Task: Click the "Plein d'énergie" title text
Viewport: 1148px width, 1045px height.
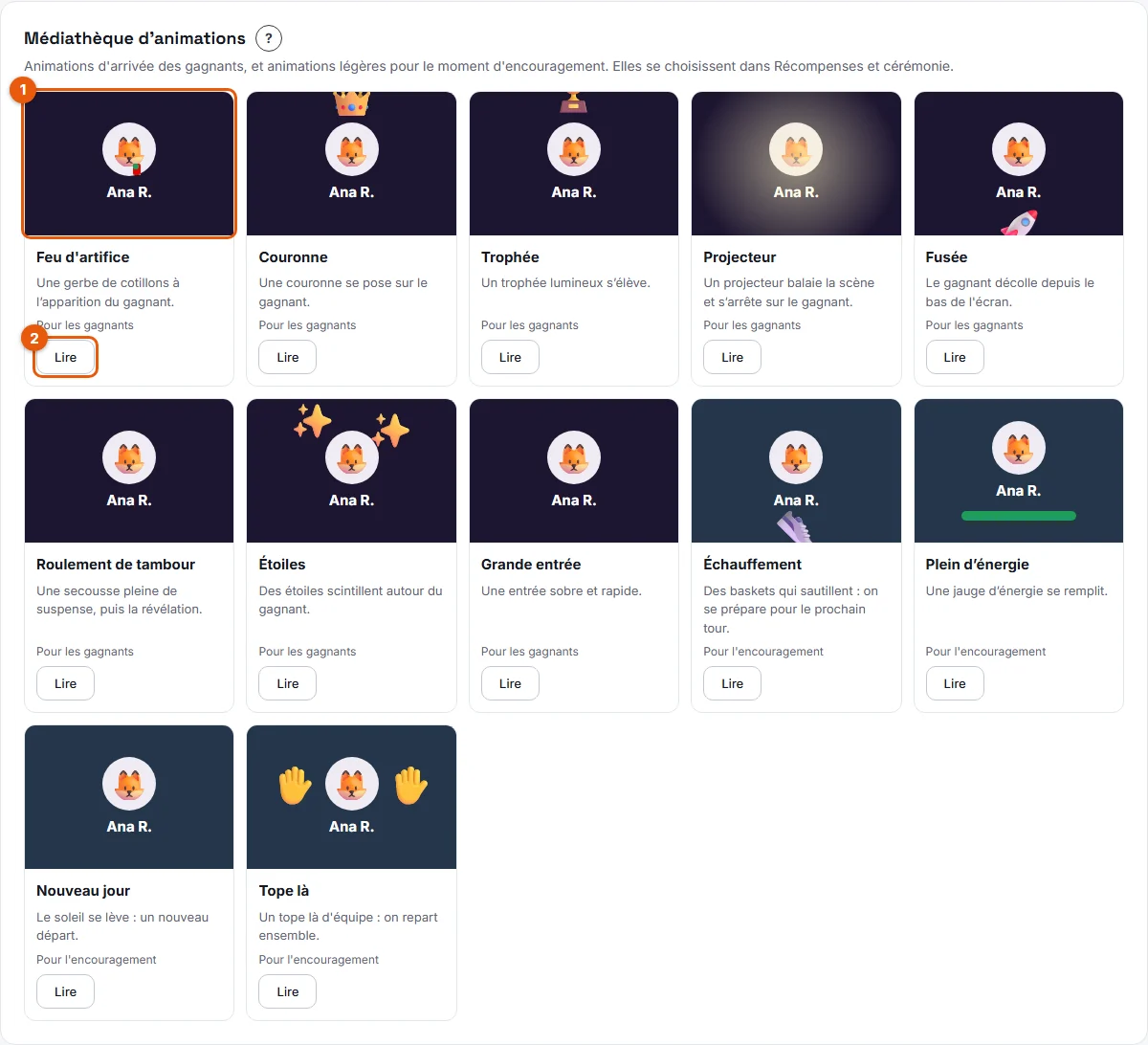Action: coord(978,565)
